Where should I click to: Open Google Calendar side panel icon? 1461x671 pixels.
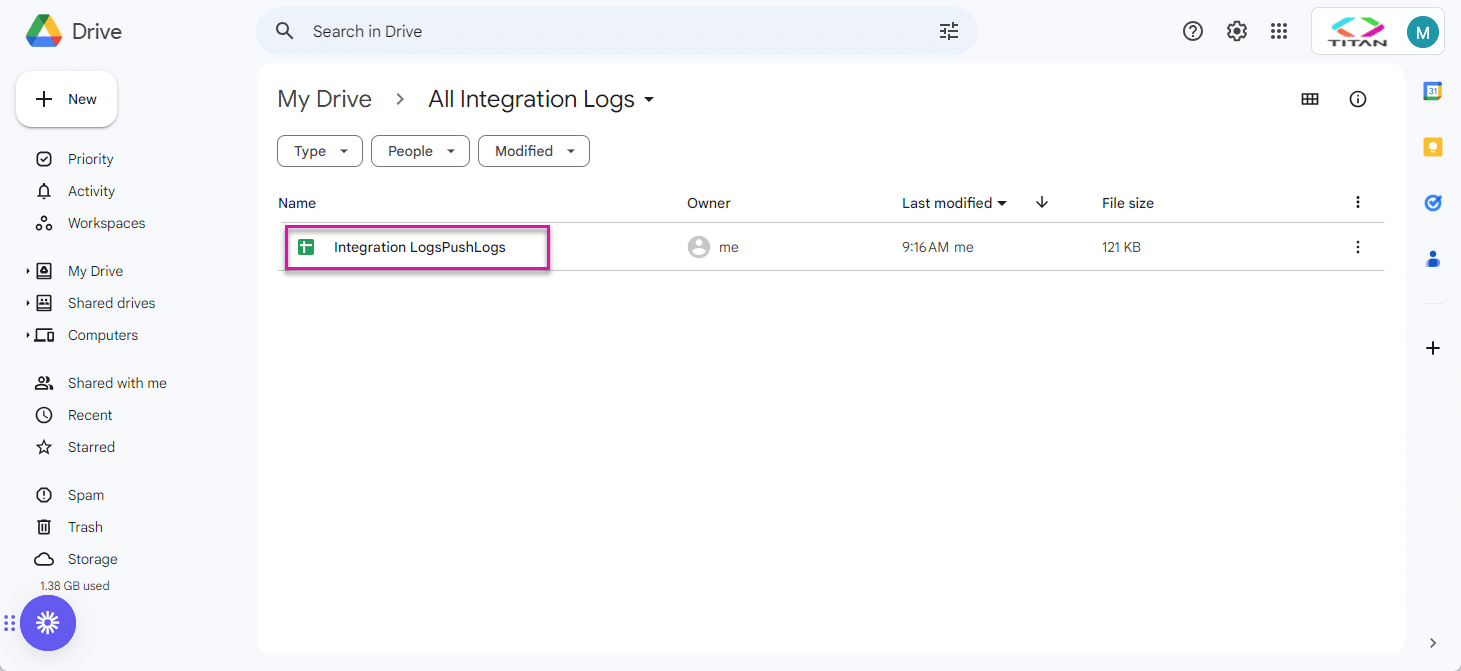click(x=1433, y=91)
